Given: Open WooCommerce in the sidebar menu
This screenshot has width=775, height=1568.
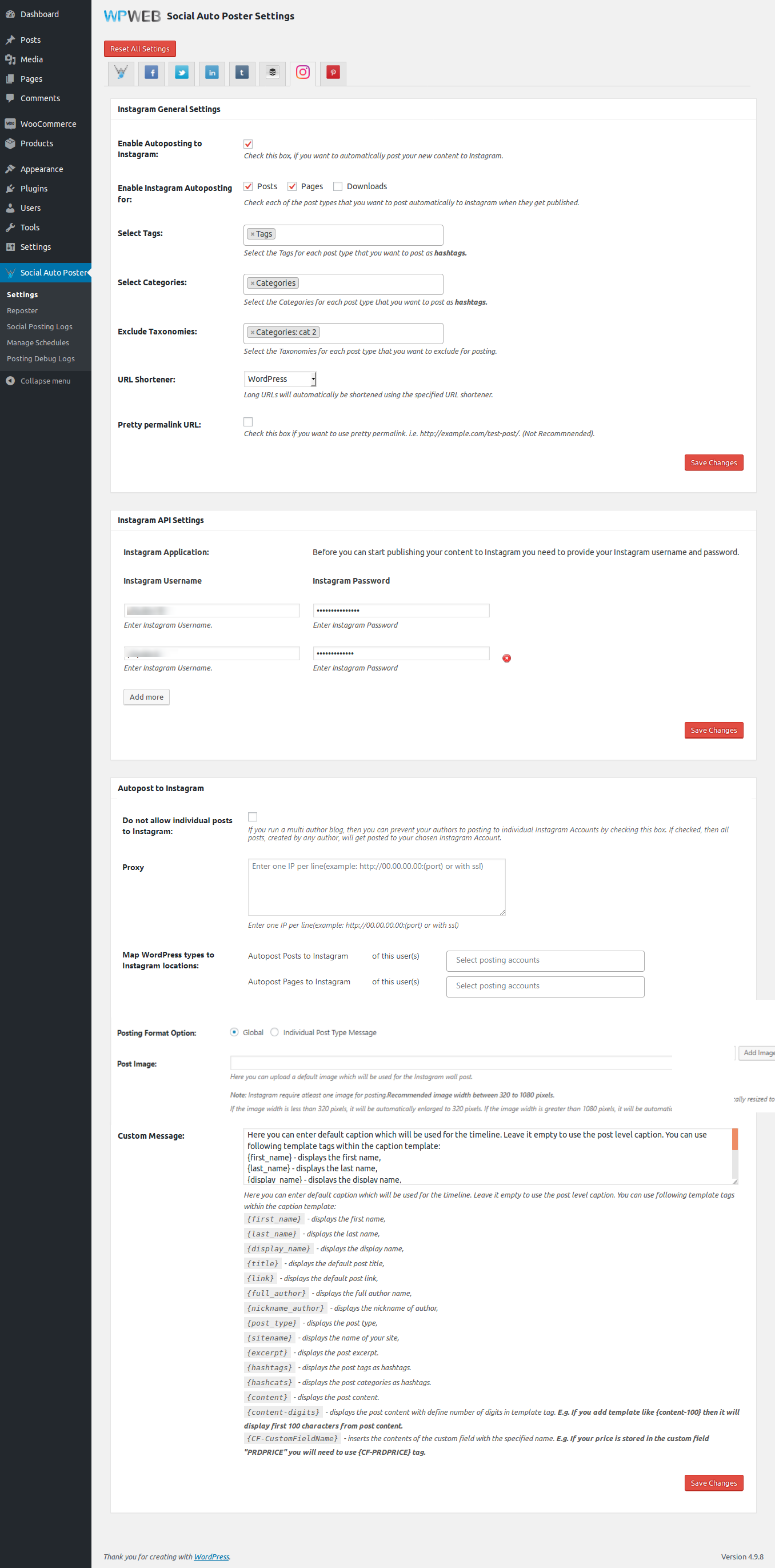Looking at the screenshot, I should 48,124.
